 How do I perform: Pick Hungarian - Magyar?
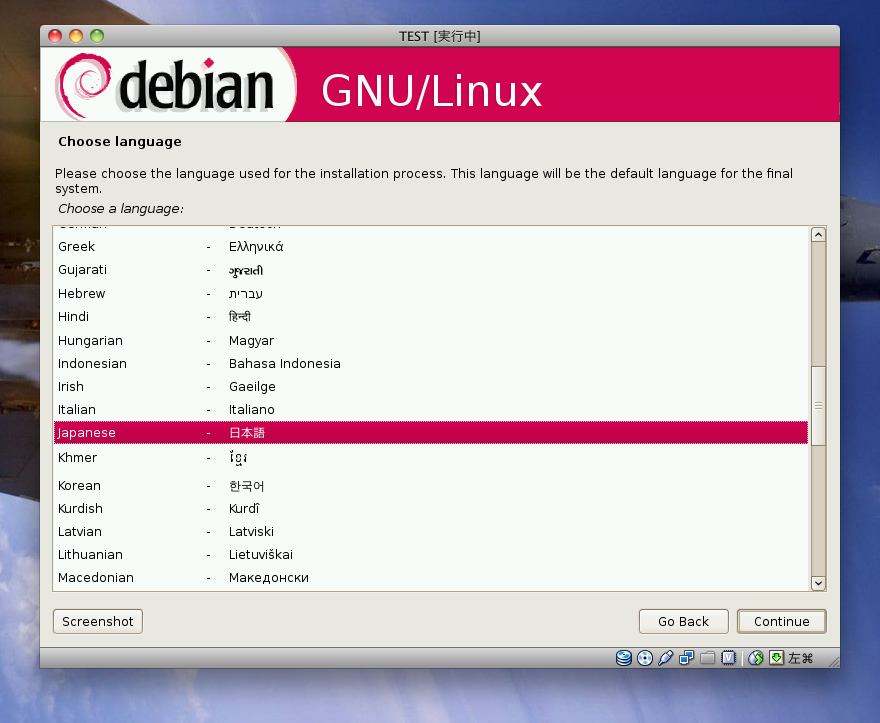pyautogui.click(x=431, y=341)
